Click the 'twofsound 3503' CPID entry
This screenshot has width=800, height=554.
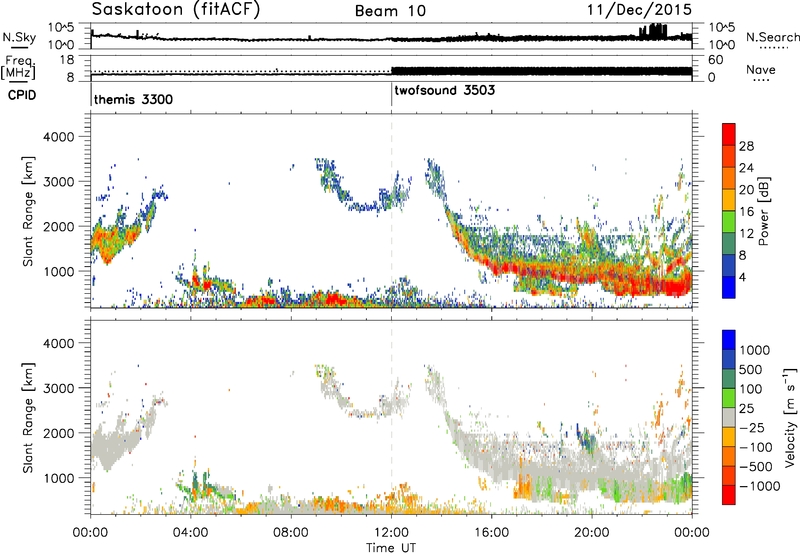(x=444, y=90)
